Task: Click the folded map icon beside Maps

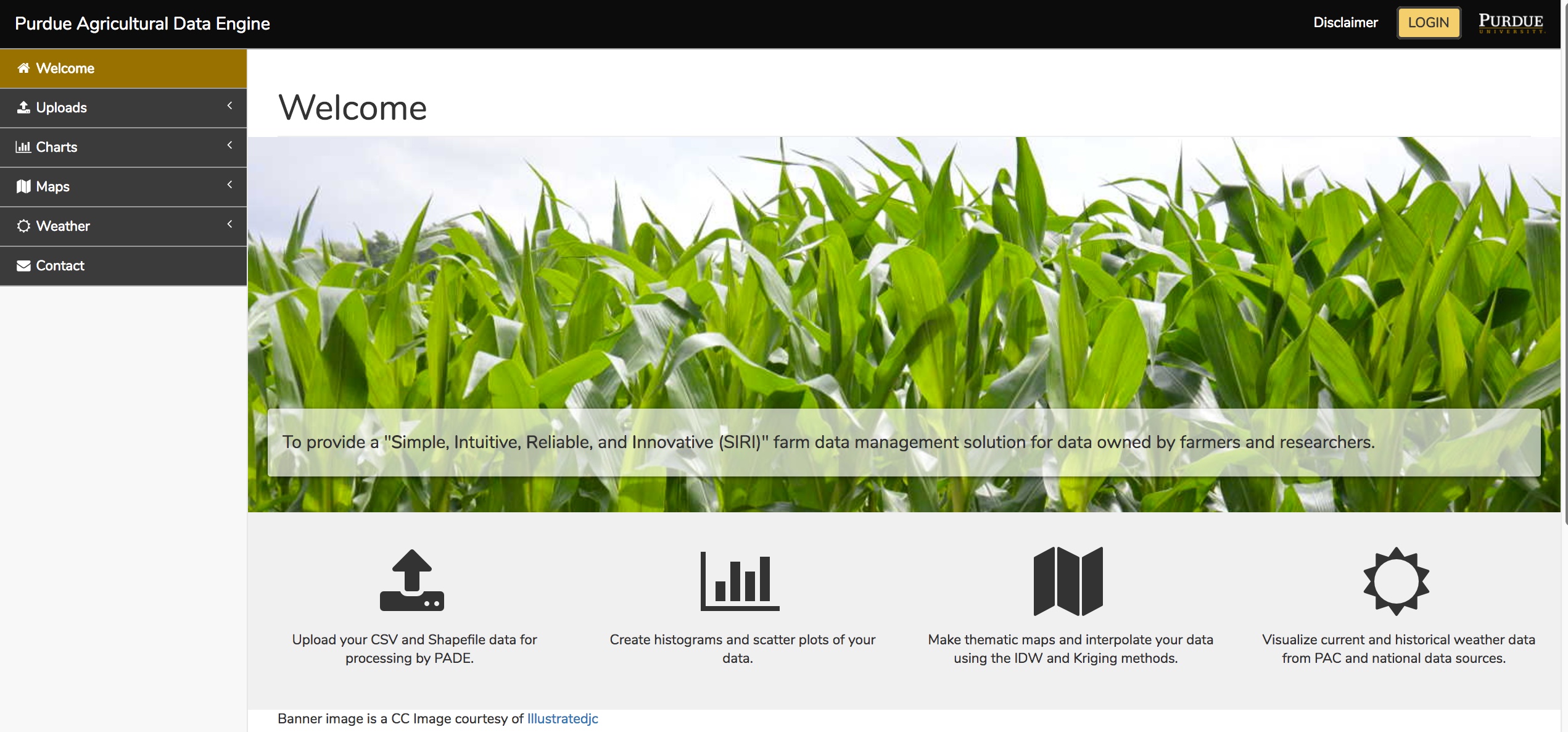Action: tap(23, 186)
